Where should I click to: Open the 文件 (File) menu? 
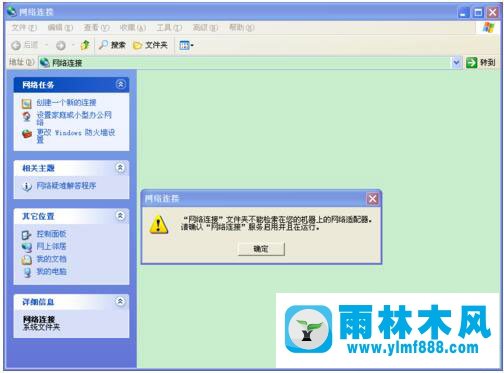pos(24,27)
